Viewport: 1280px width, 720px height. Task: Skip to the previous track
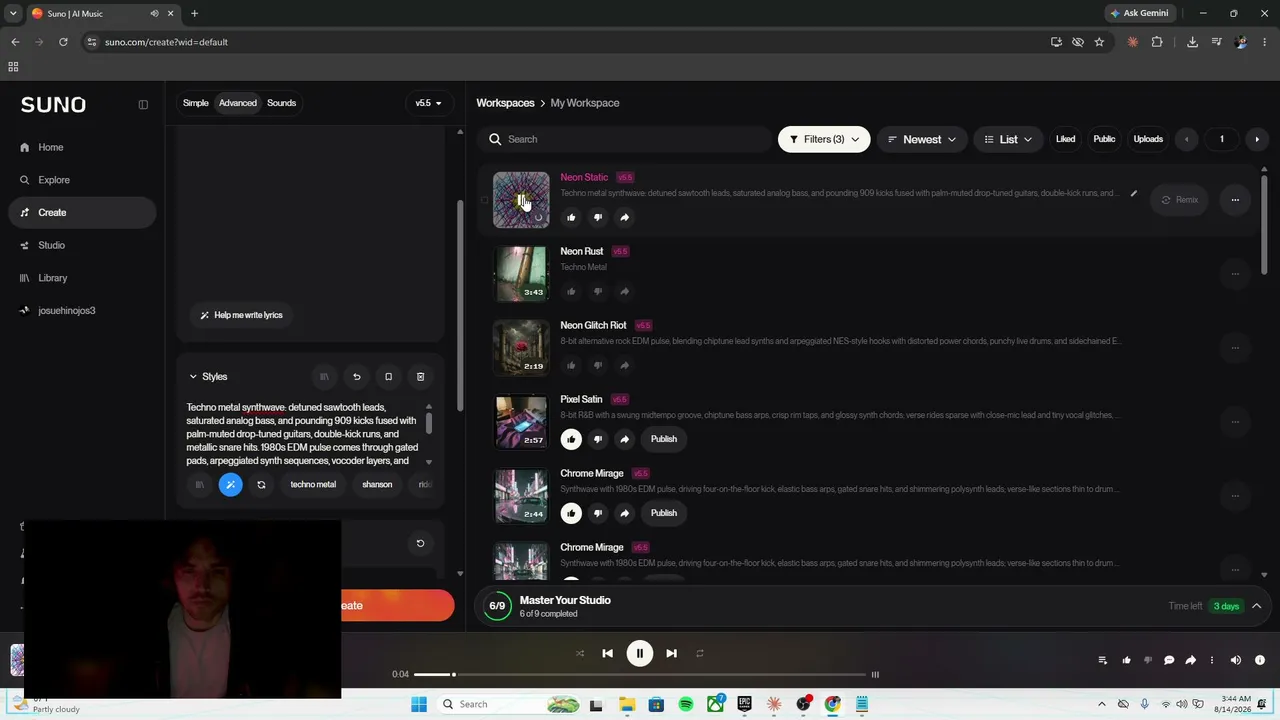coord(607,654)
